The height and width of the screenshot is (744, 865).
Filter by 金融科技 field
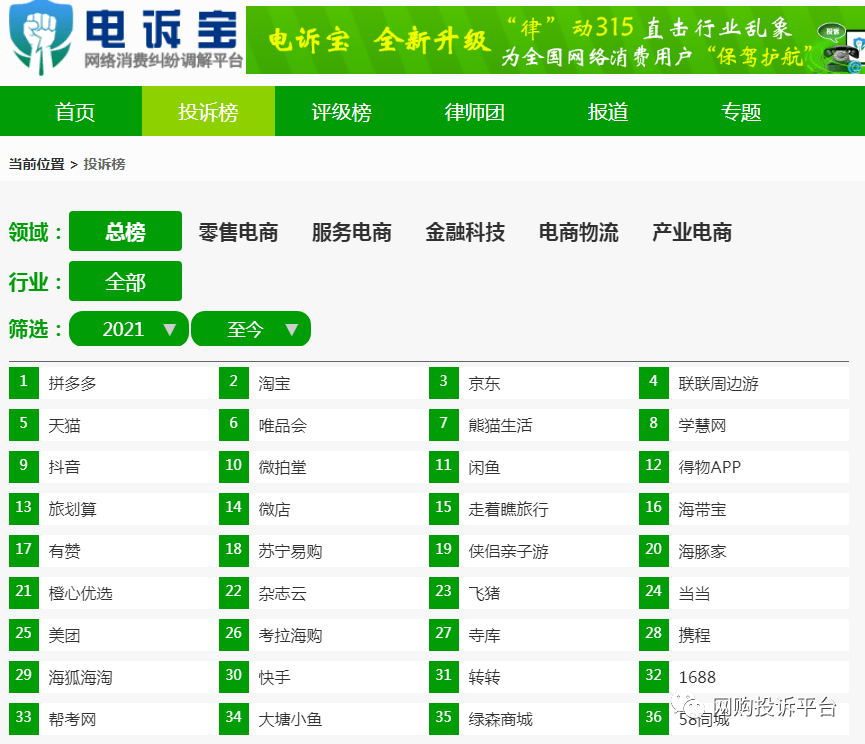(465, 232)
